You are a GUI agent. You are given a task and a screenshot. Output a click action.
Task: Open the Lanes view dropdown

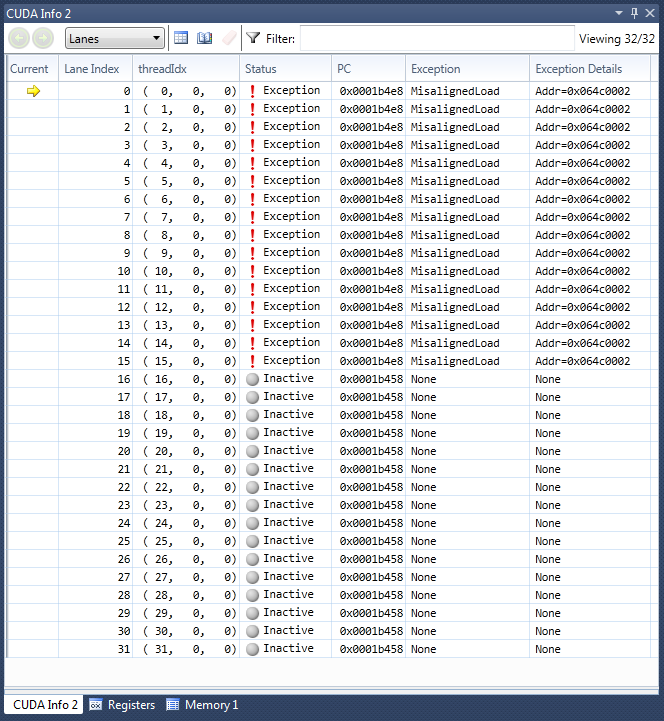[115, 38]
